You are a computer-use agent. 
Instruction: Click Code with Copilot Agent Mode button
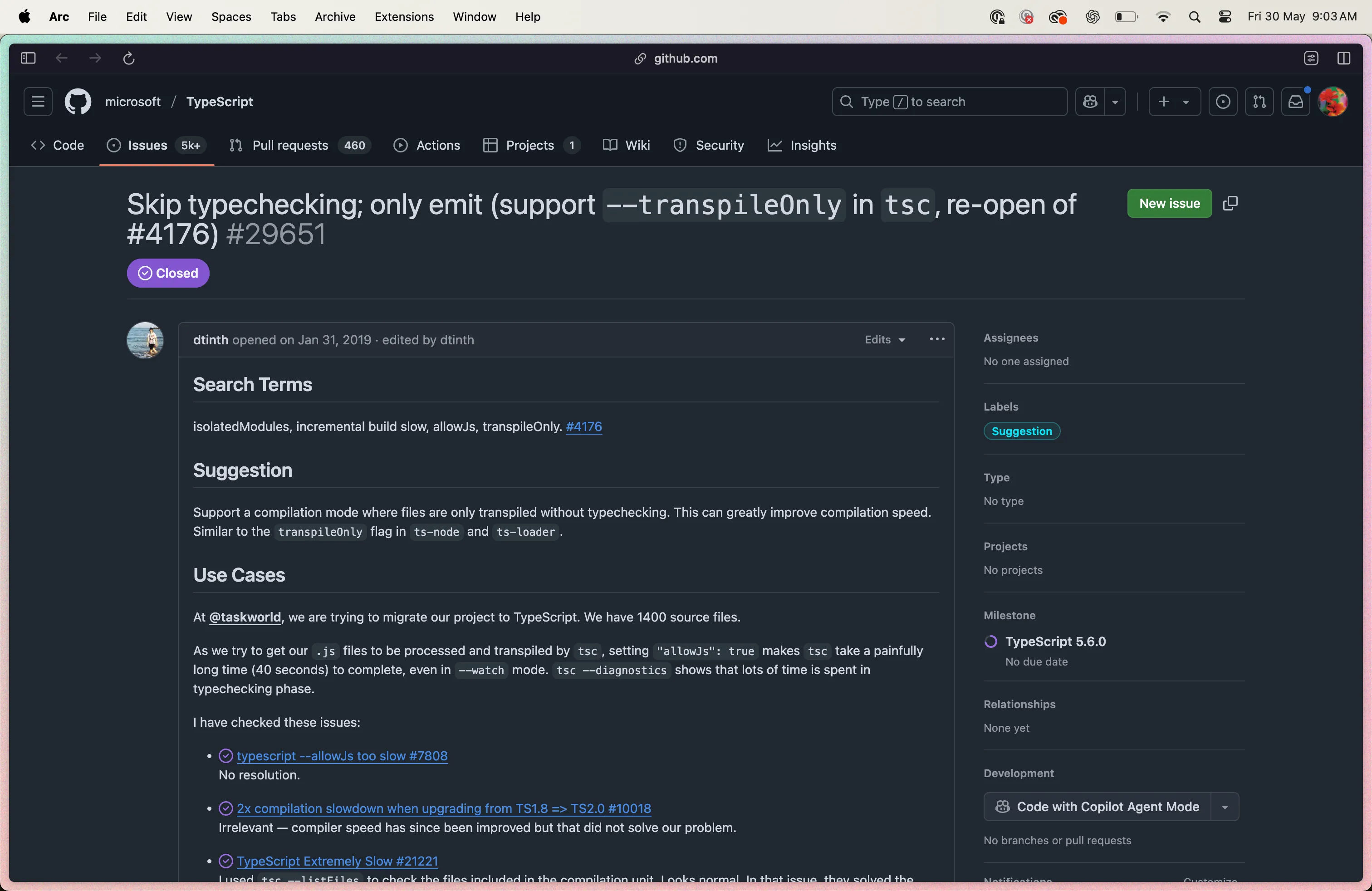[x=1098, y=807]
